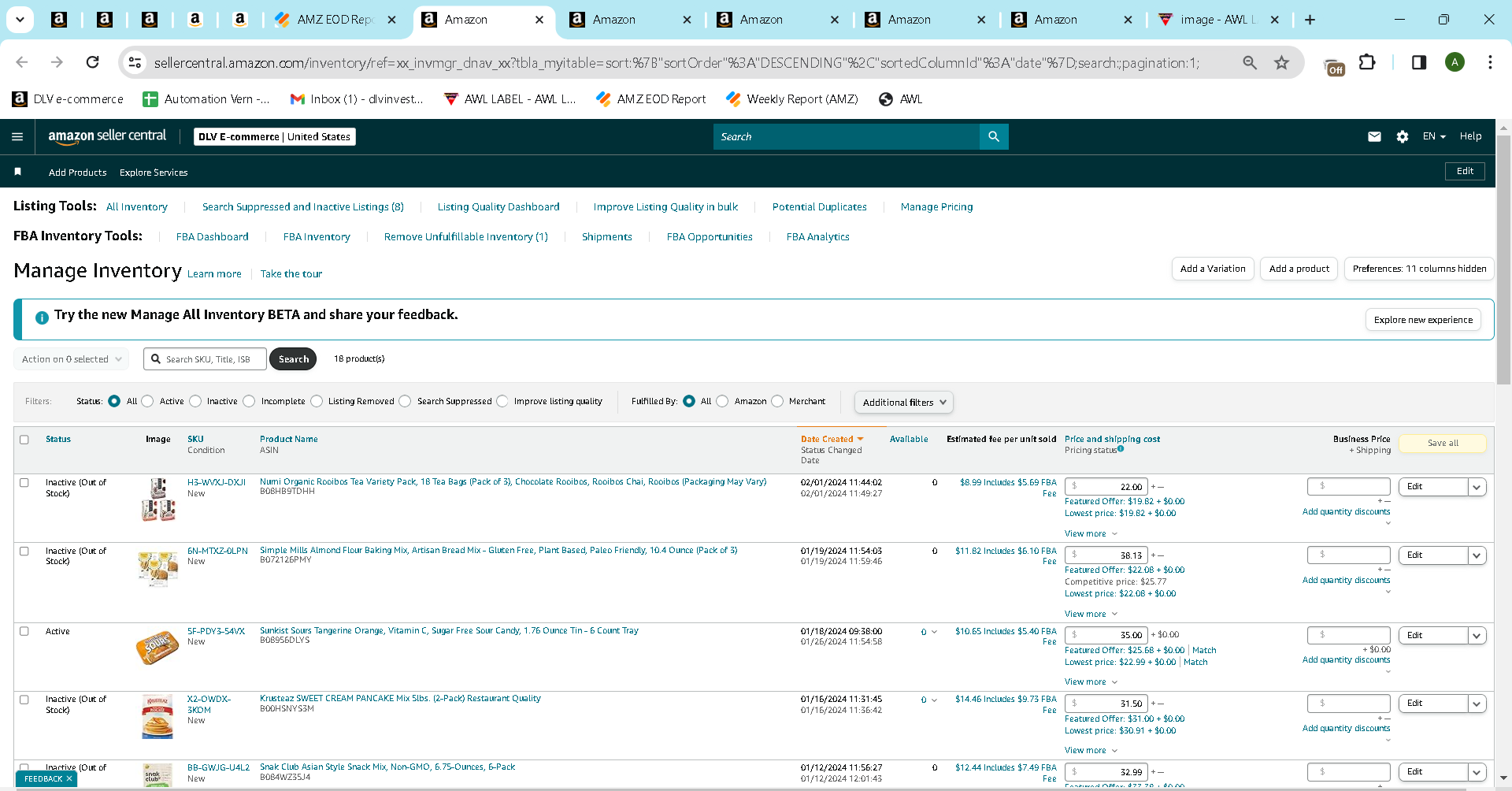This screenshot has width=1512, height=791.
Task: Open the EN language dropdown
Action: click(1434, 136)
